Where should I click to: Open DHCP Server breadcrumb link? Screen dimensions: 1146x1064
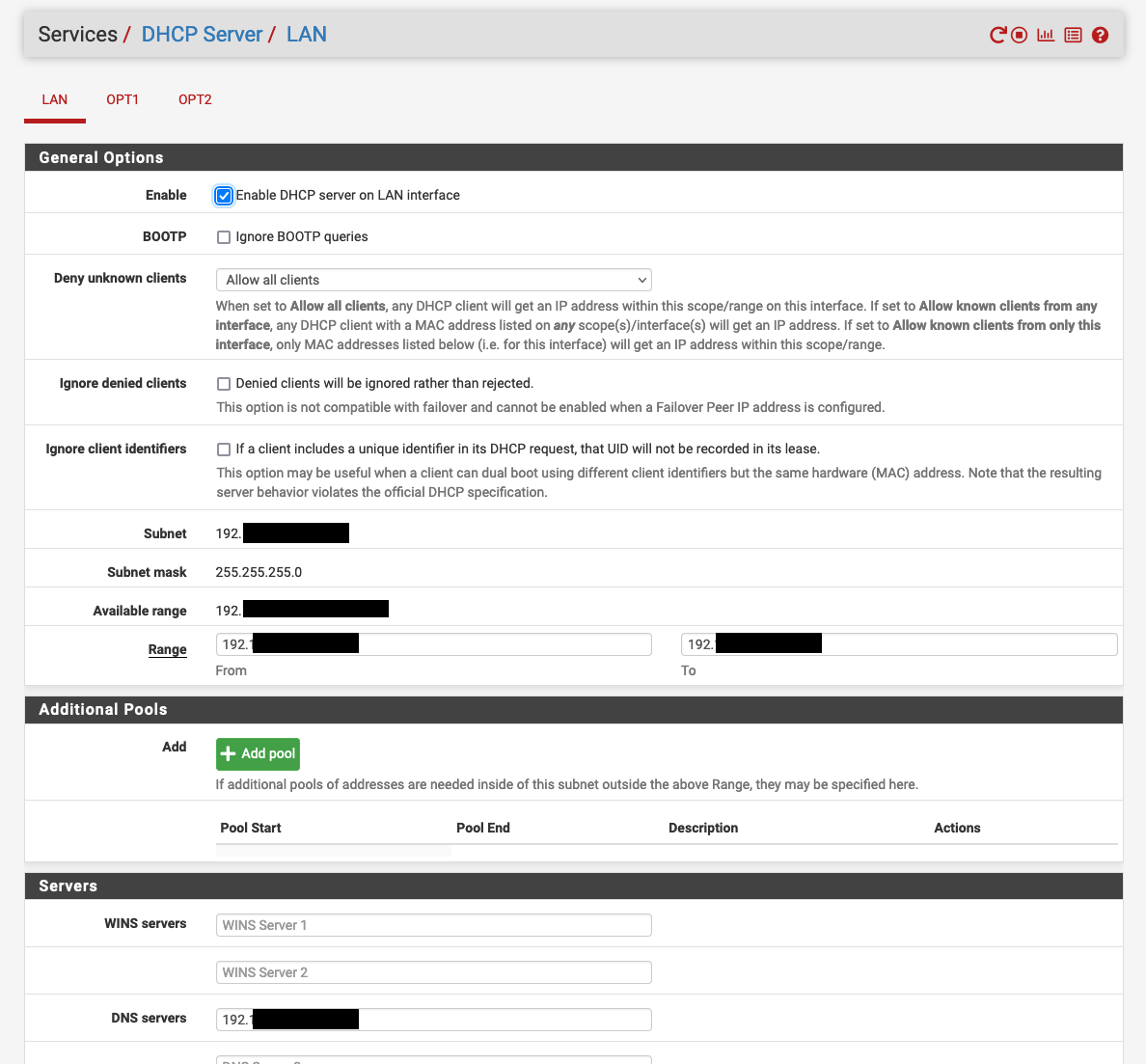click(202, 35)
